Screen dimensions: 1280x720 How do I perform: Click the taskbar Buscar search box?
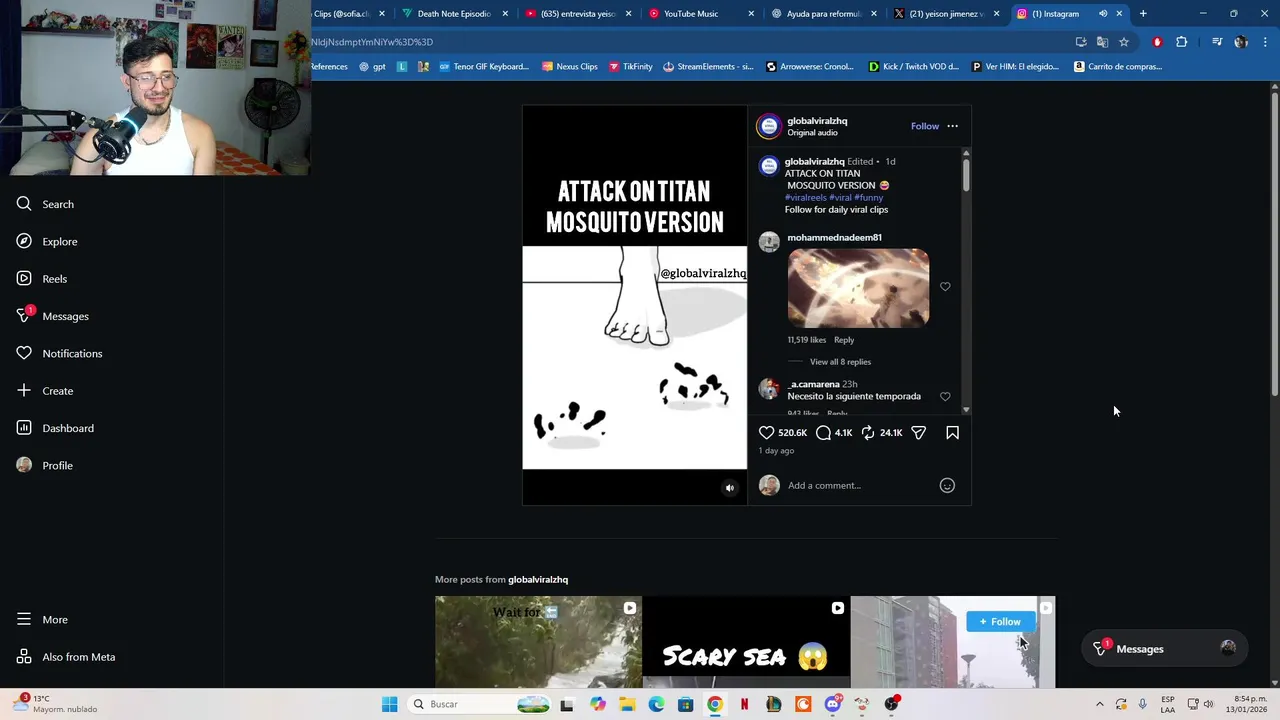(x=477, y=704)
